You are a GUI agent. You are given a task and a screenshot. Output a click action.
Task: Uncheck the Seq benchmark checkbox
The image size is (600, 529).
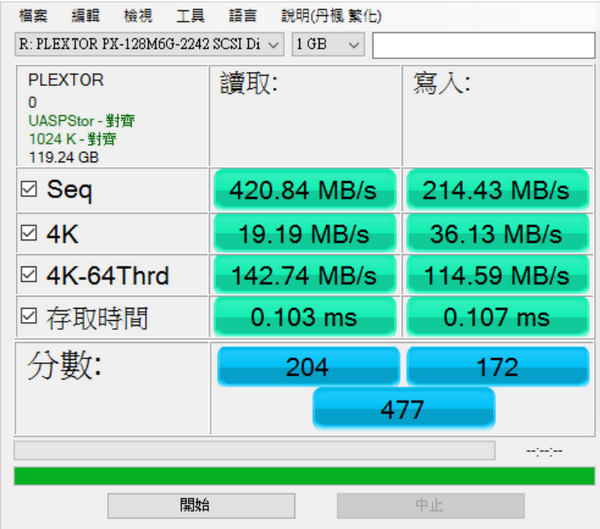(x=29, y=189)
